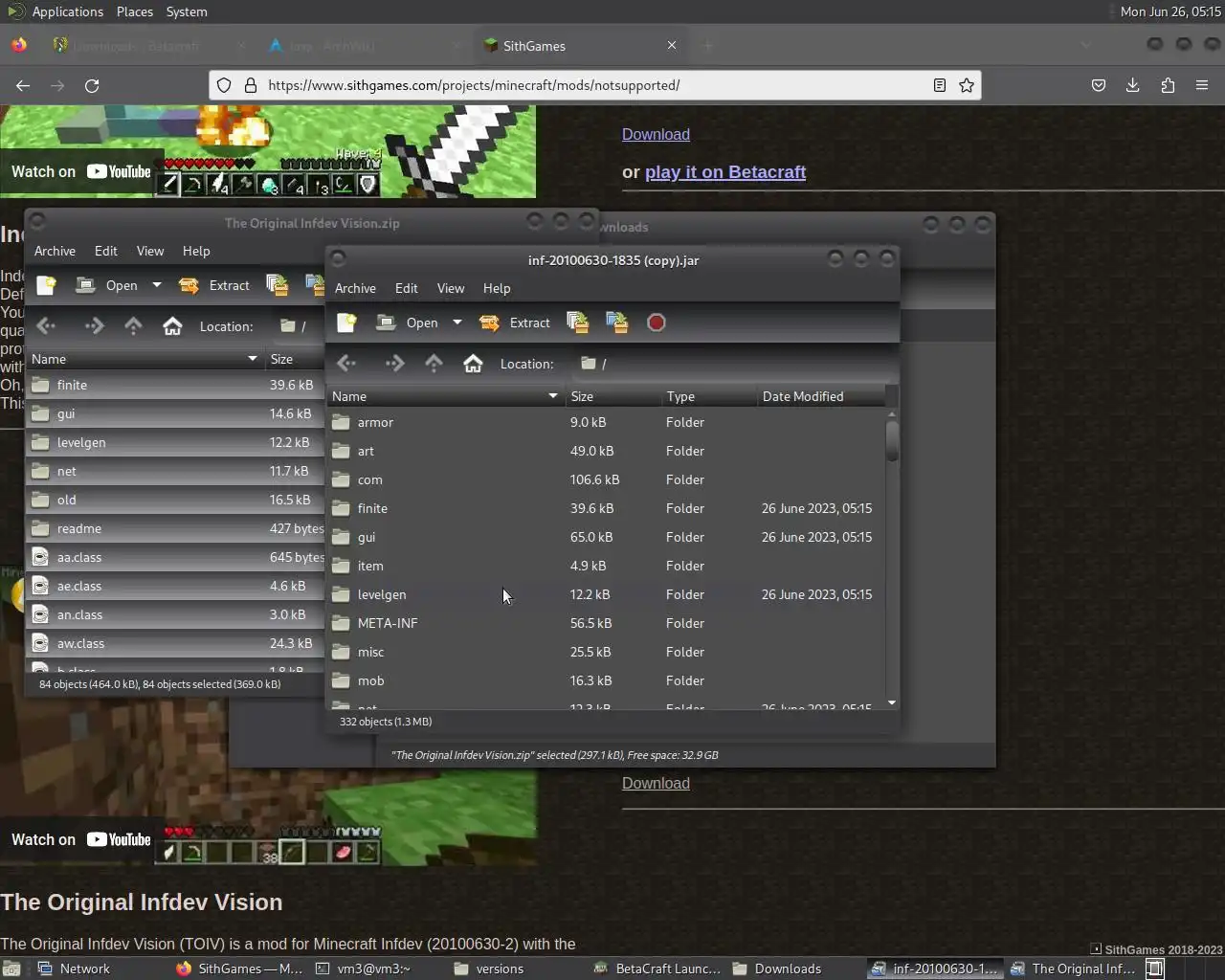Sort by Type column in jar window
This screenshot has width=1225, height=980.
click(709, 396)
